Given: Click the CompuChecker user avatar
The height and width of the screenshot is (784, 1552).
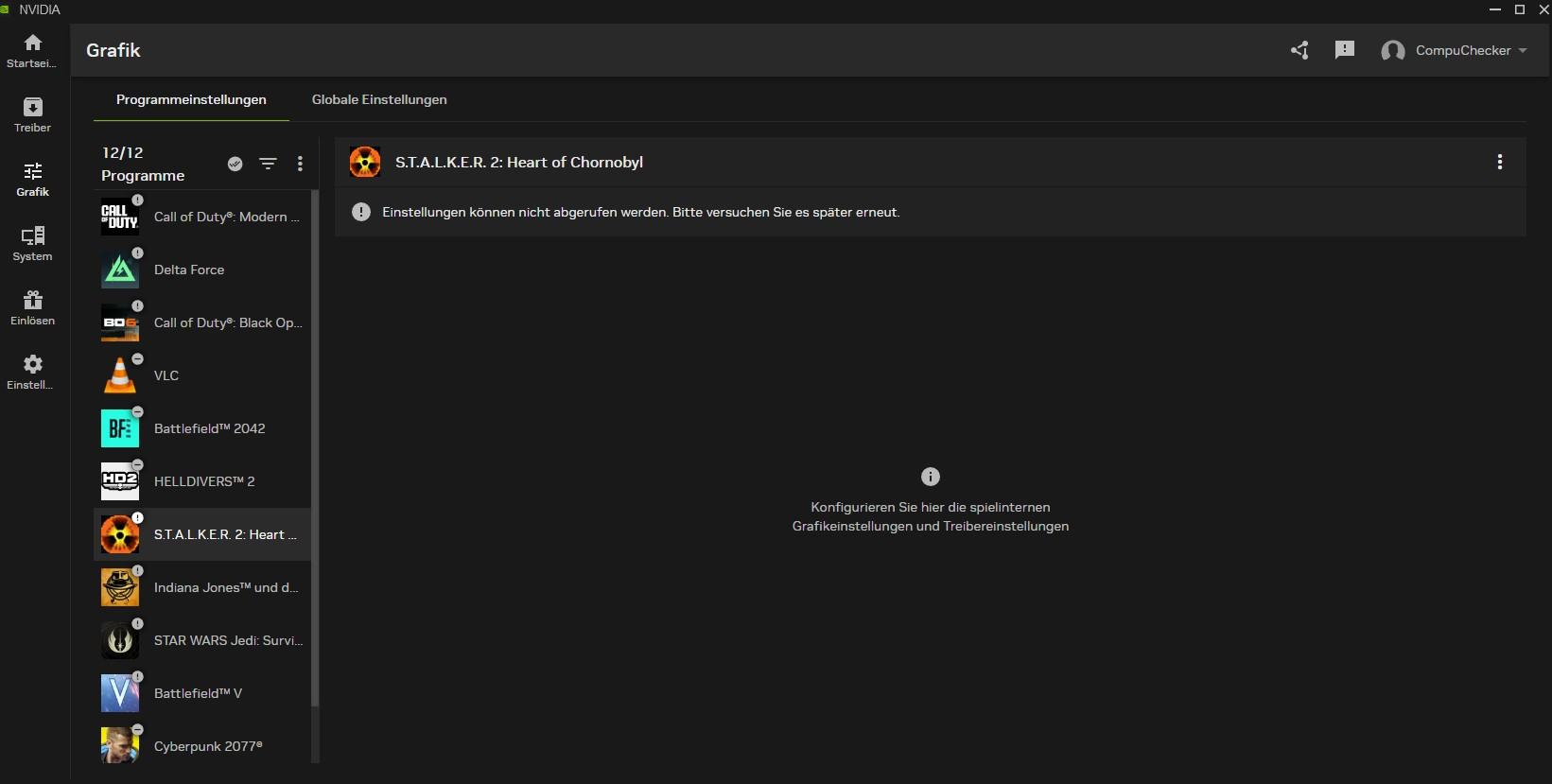Looking at the screenshot, I should point(1392,51).
